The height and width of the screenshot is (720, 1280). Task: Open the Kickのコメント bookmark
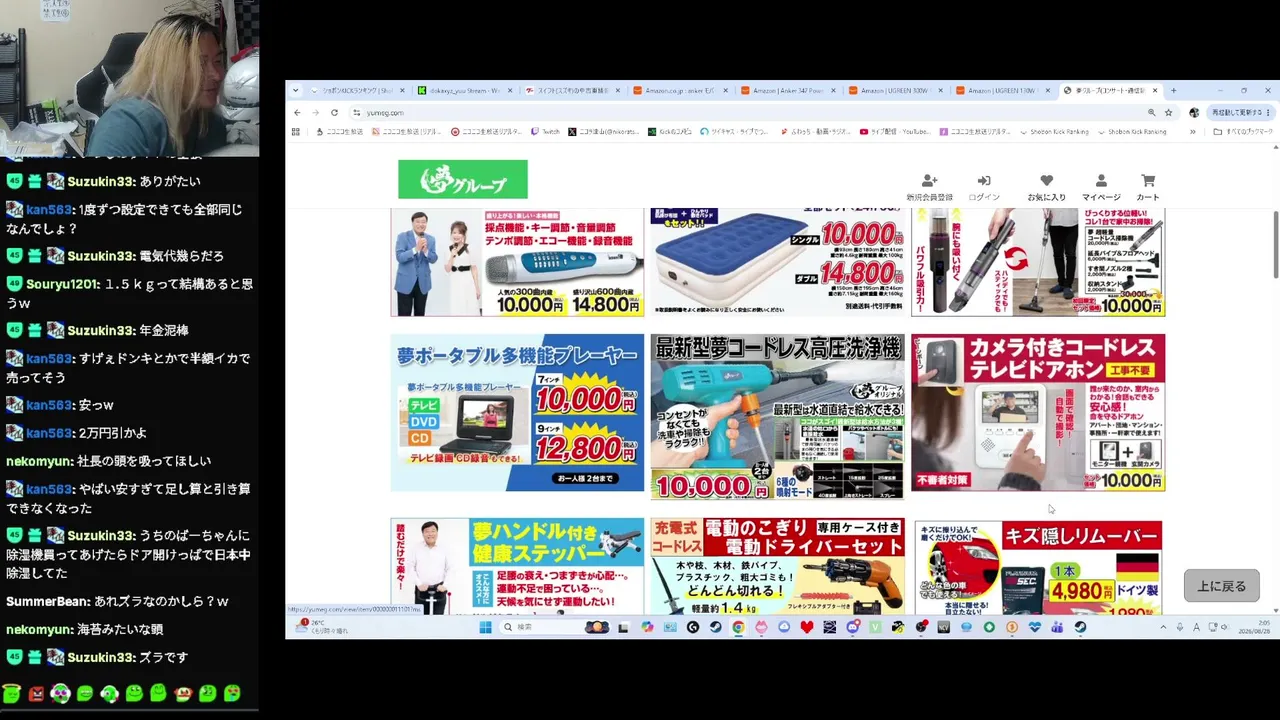[x=670, y=131]
